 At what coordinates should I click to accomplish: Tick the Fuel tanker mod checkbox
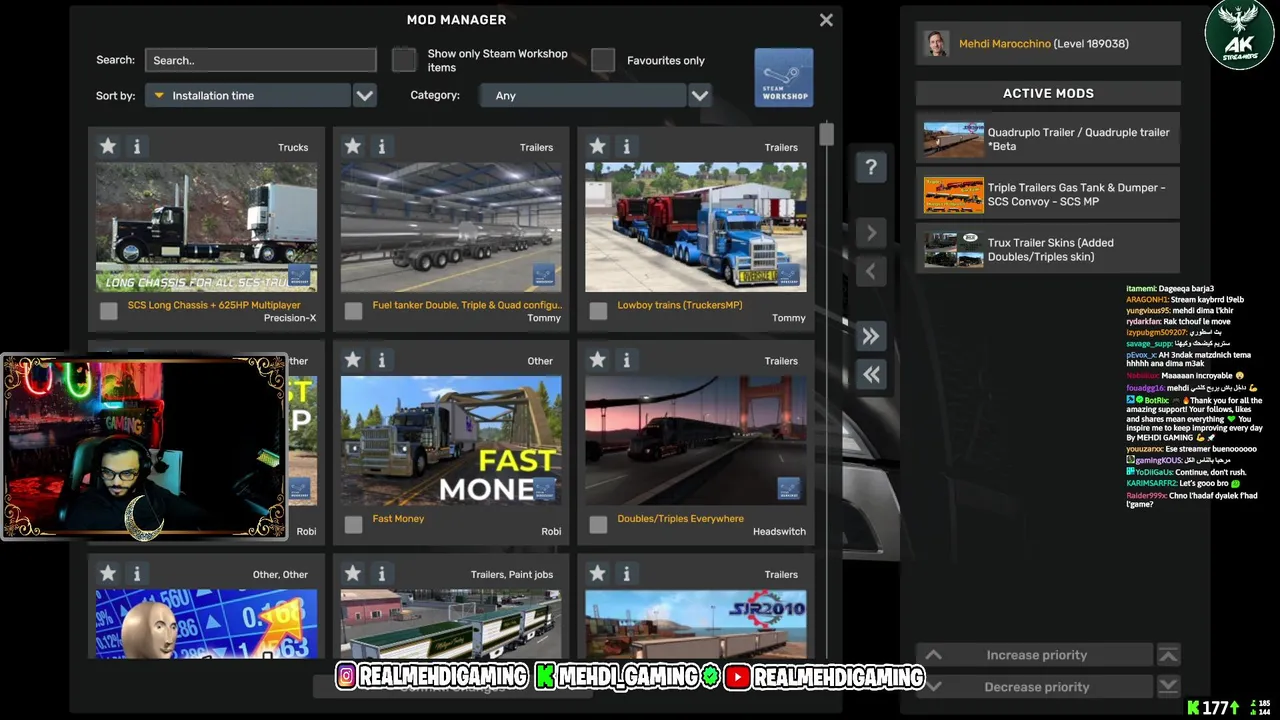click(353, 311)
